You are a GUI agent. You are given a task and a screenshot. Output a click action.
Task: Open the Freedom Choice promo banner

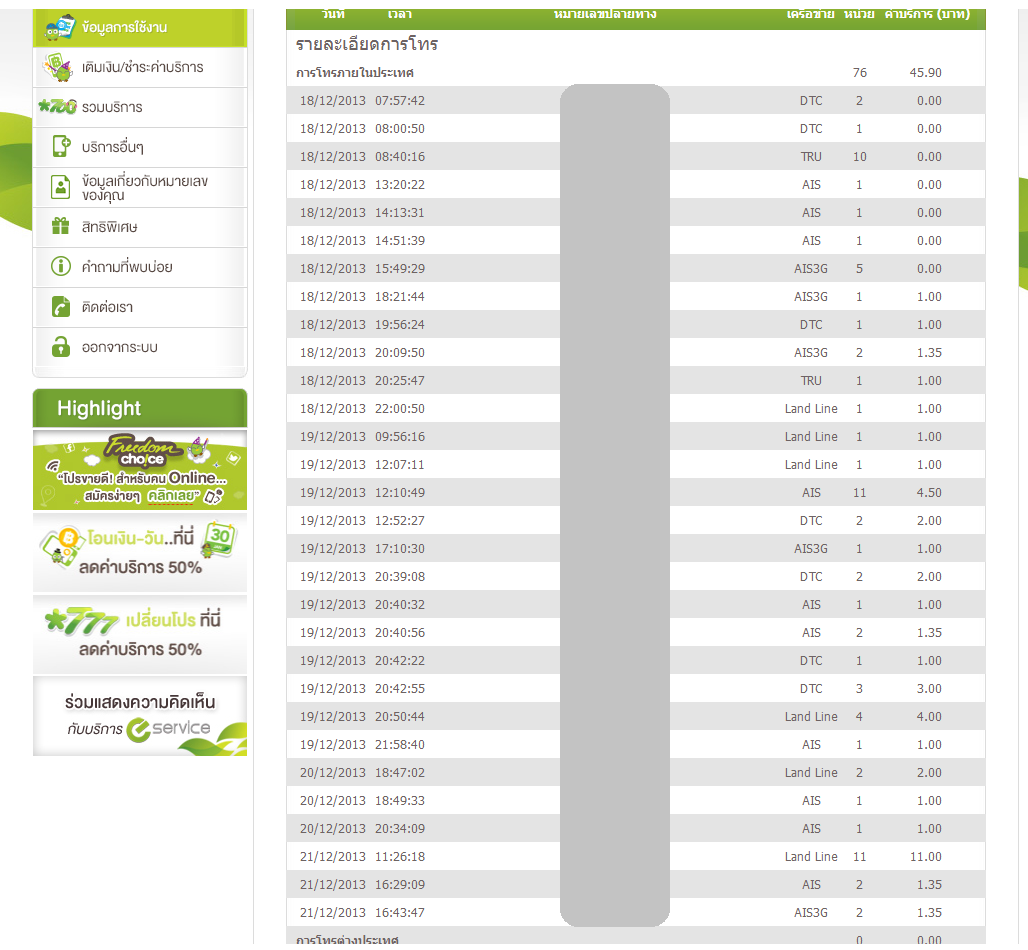pyautogui.click(x=140, y=469)
